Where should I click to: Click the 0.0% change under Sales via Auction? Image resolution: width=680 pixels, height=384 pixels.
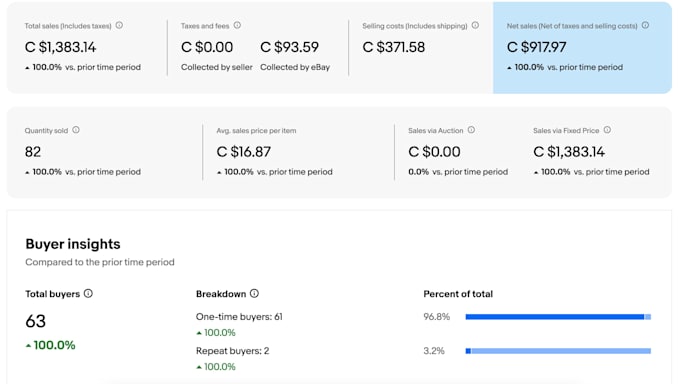coord(418,172)
